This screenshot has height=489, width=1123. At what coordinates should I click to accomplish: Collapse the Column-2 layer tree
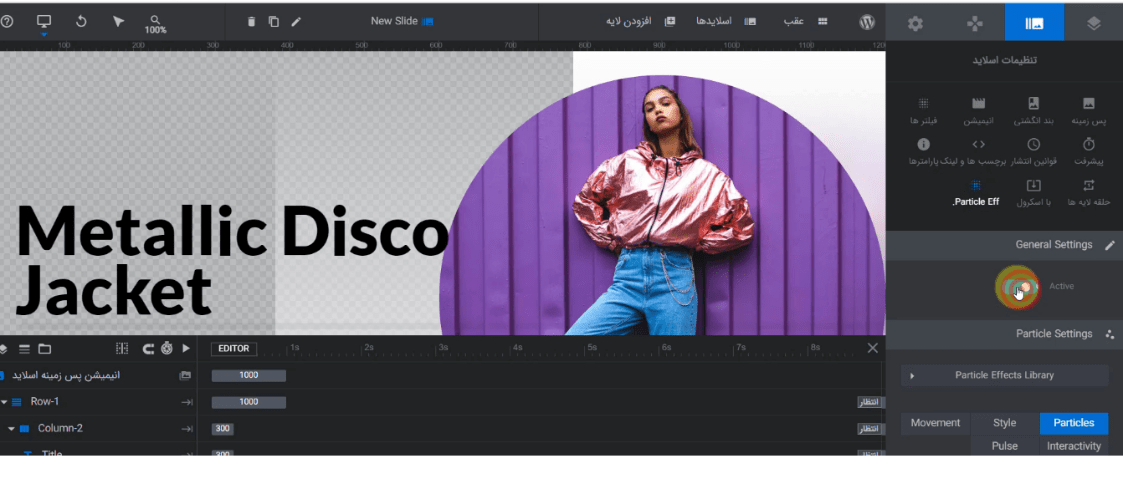pos(12,429)
